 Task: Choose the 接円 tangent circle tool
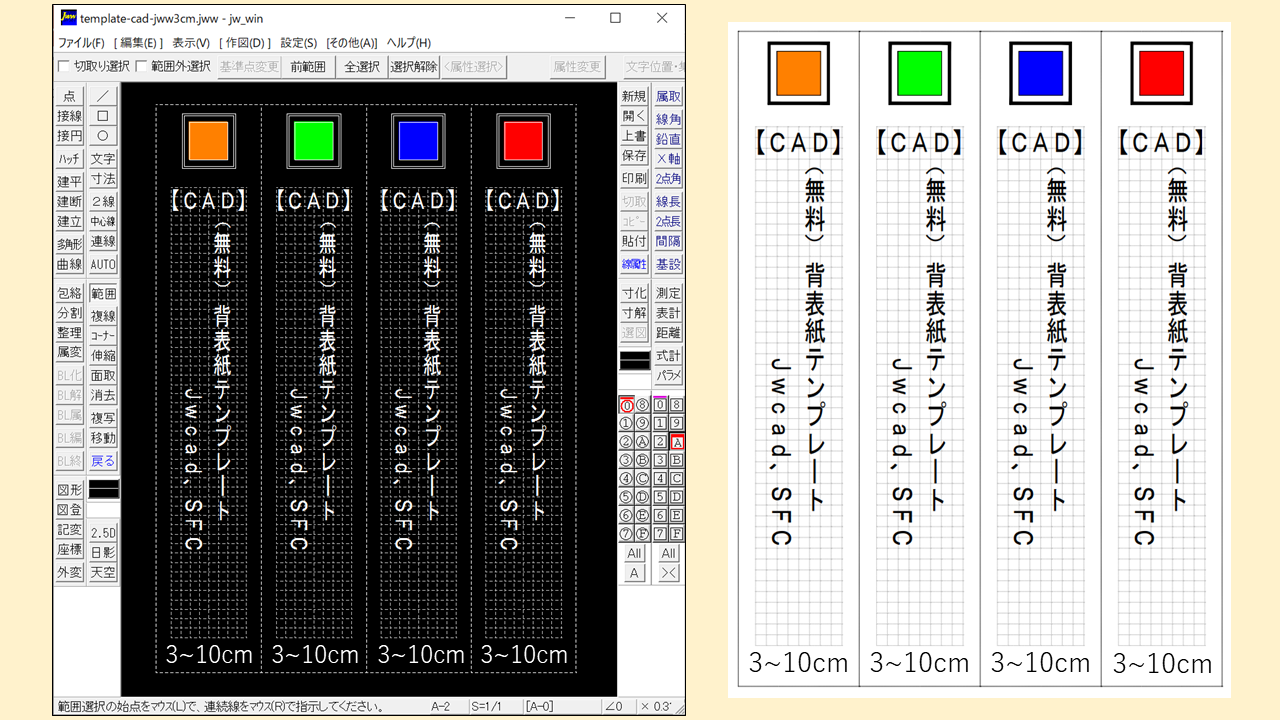[x=69, y=136]
